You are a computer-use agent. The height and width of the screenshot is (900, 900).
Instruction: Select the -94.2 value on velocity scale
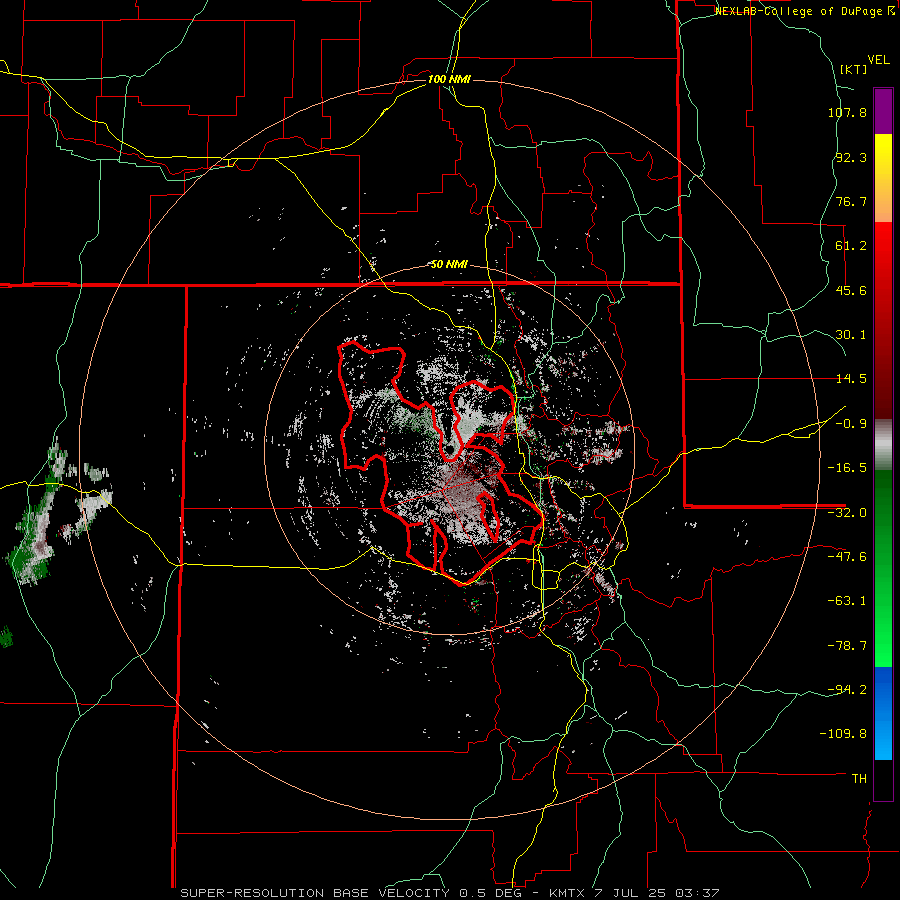pos(847,689)
